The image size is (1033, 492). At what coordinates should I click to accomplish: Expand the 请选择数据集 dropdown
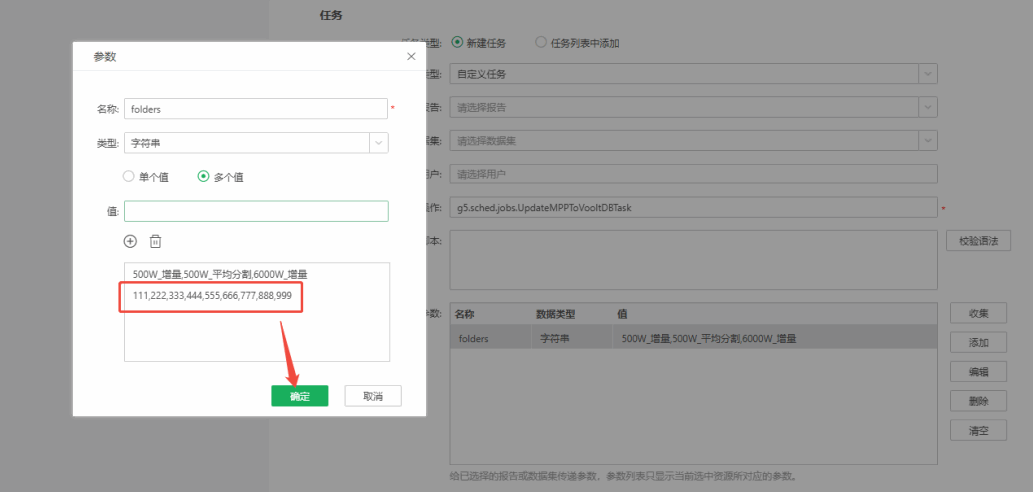pos(928,141)
